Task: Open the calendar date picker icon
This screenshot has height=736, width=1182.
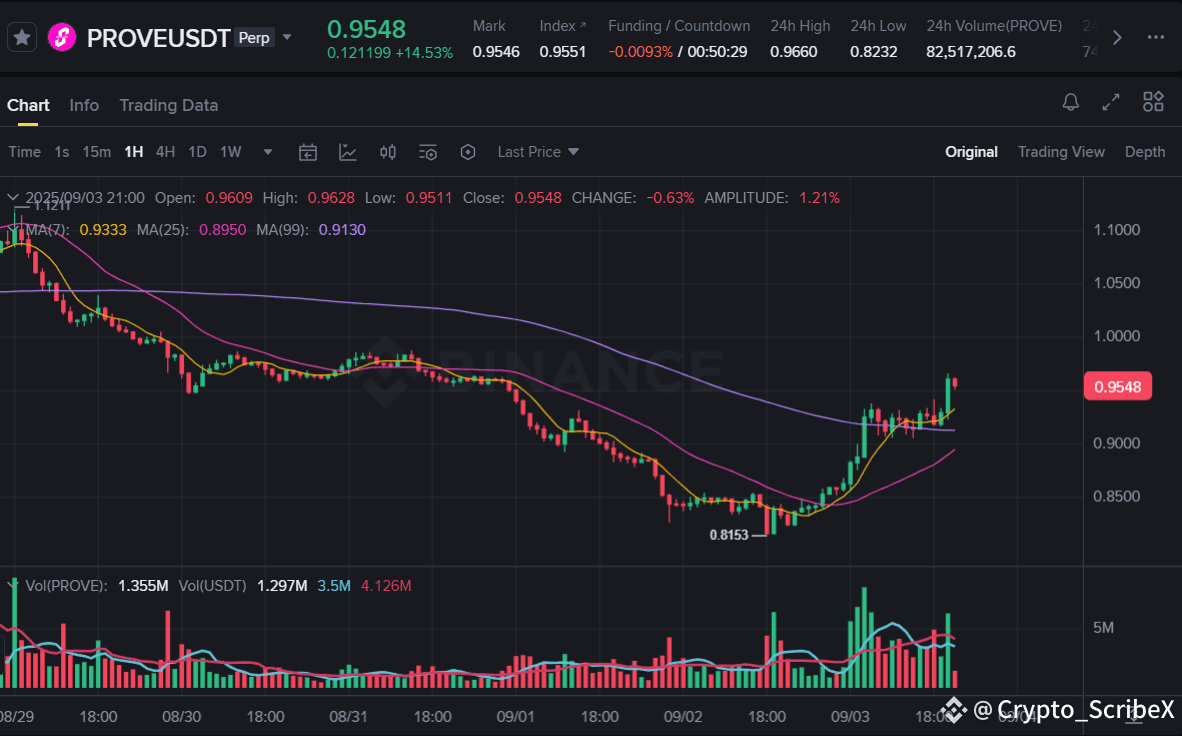Action: (x=308, y=152)
